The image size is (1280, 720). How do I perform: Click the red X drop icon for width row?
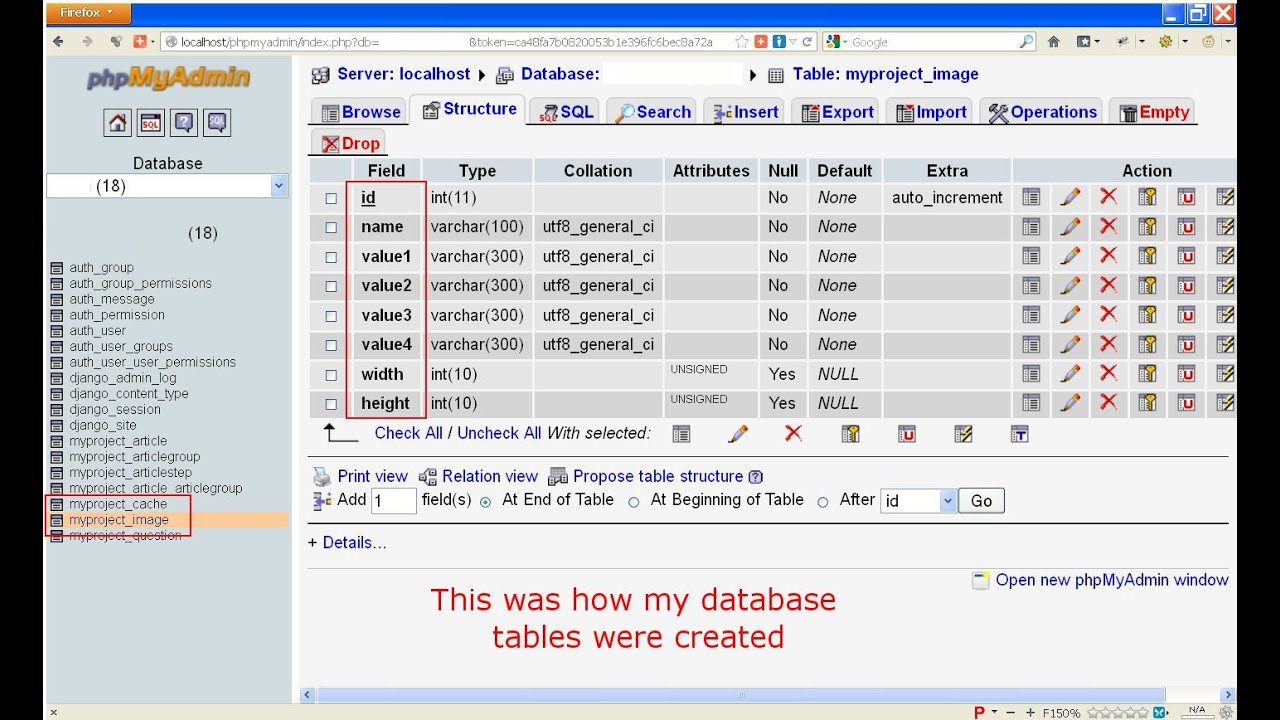pyautogui.click(x=1108, y=373)
